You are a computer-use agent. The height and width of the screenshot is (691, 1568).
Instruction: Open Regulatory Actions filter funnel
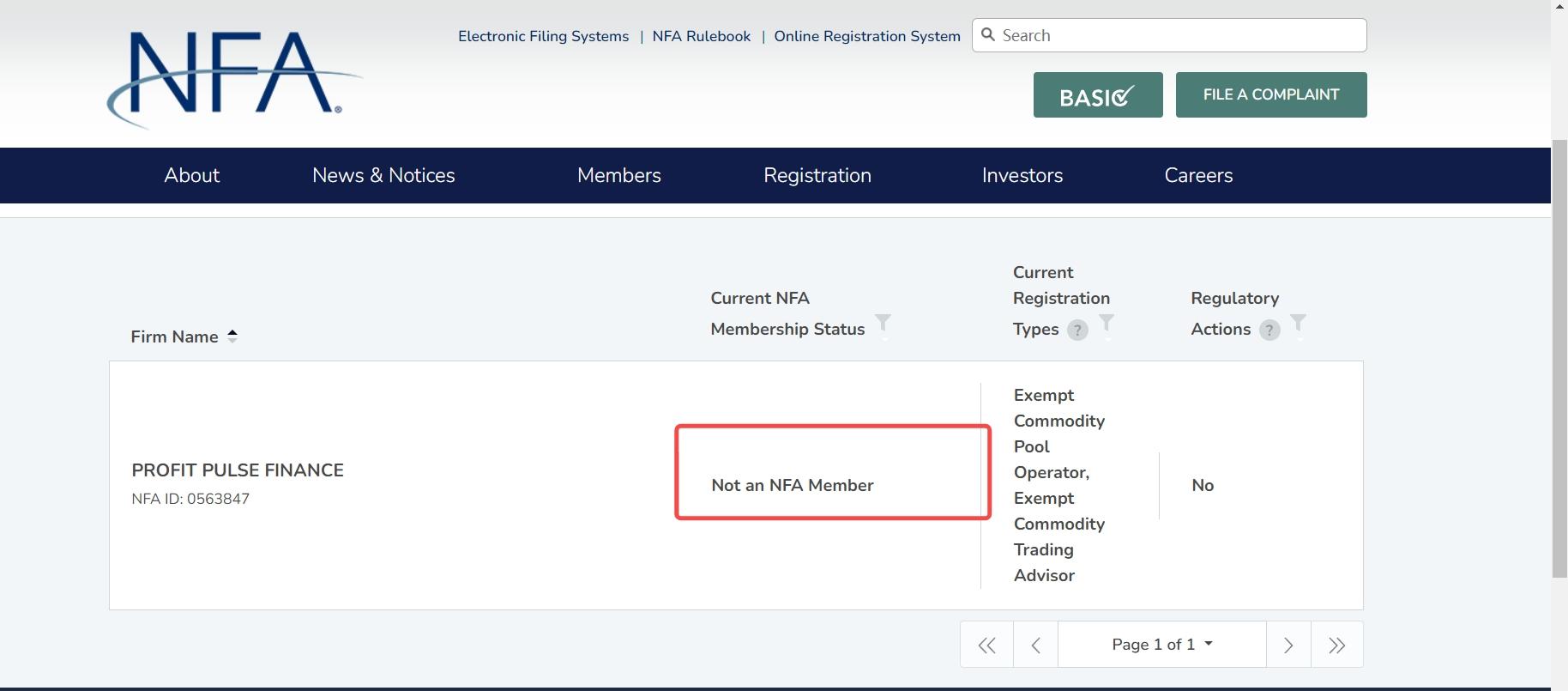pyautogui.click(x=1299, y=325)
